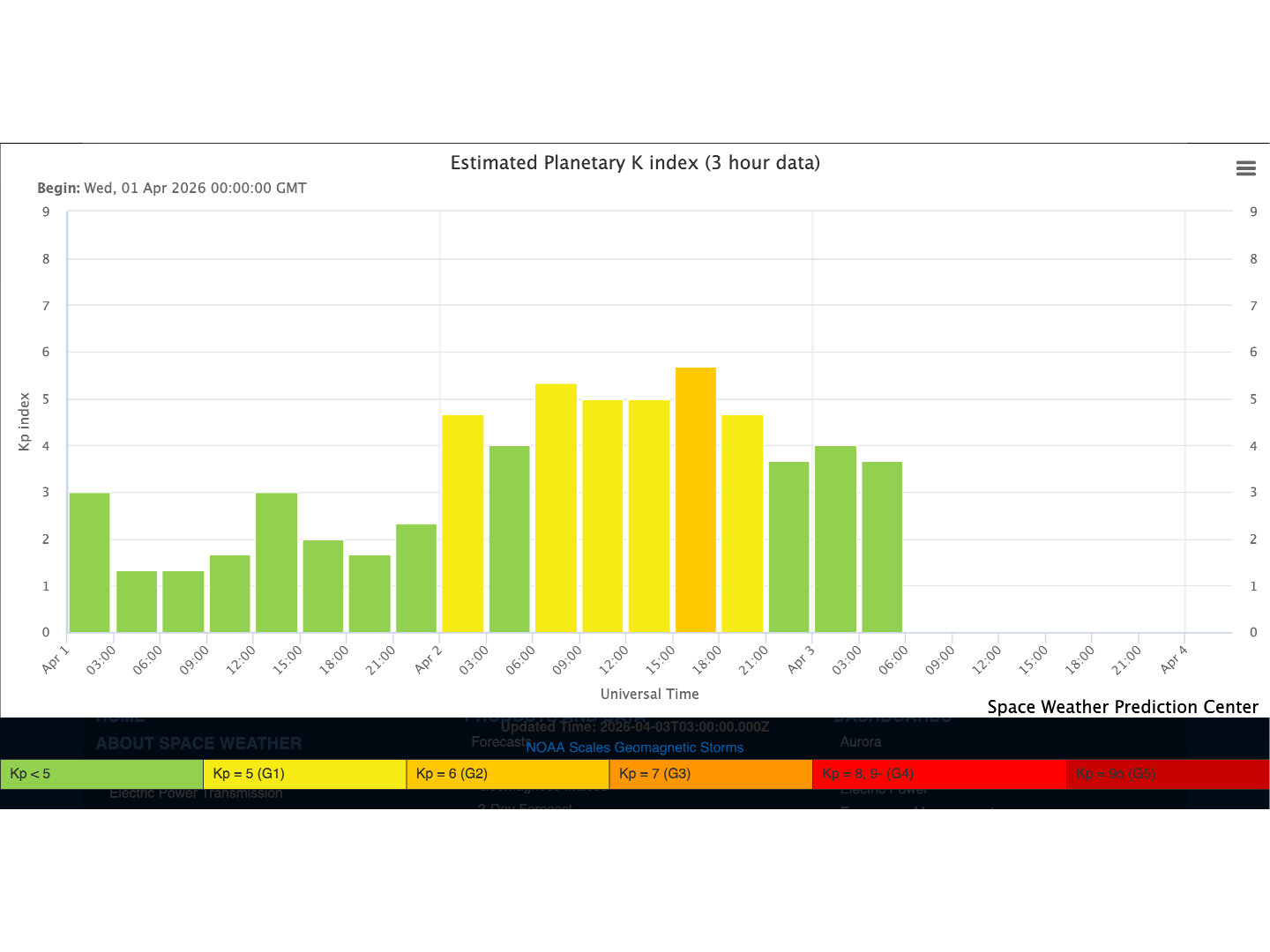The height and width of the screenshot is (952, 1270).
Task: Select the orange Kp = 7 (G3) legend box
Action: [710, 774]
